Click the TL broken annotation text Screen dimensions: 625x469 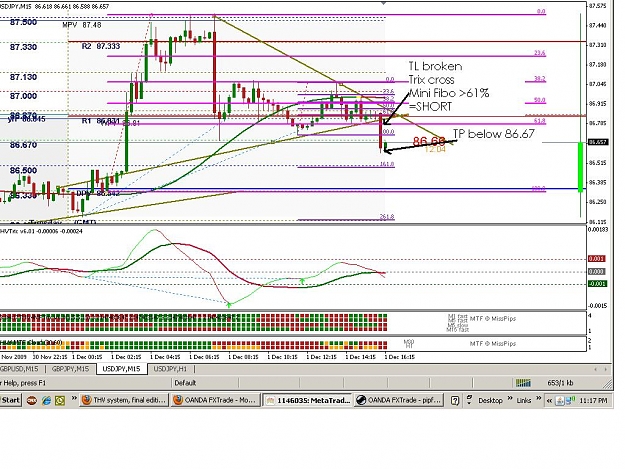point(435,66)
